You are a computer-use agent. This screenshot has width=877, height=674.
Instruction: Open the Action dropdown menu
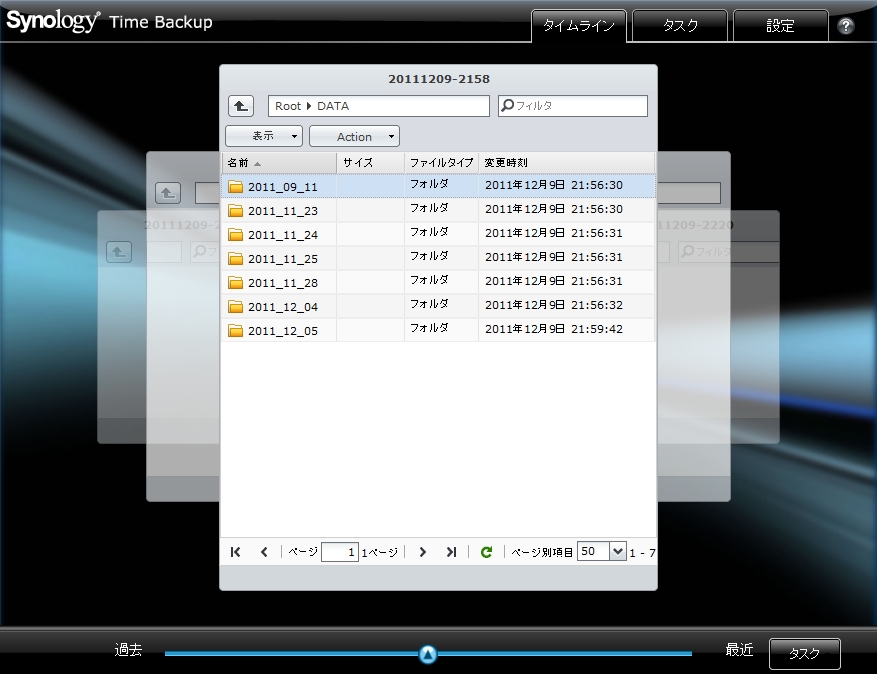tap(355, 136)
